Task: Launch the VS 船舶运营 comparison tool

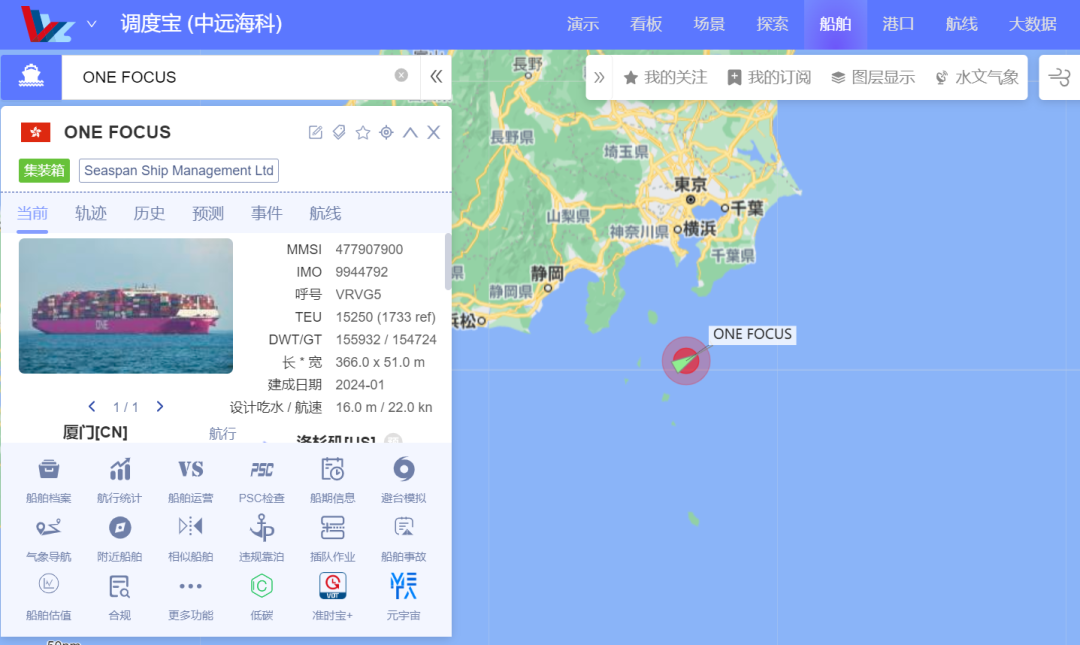Action: pyautogui.click(x=190, y=470)
